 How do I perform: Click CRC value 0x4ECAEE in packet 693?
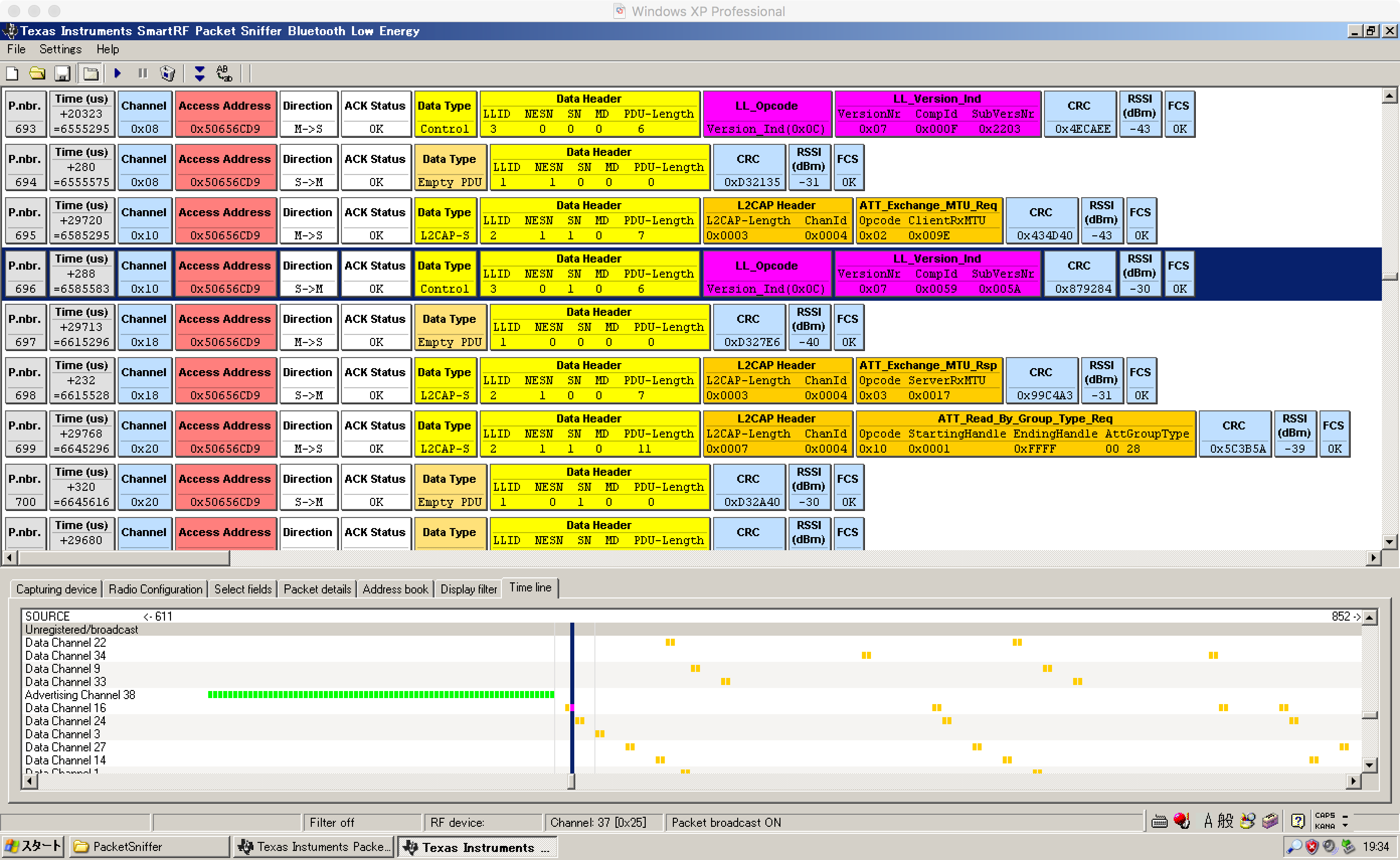1082,129
